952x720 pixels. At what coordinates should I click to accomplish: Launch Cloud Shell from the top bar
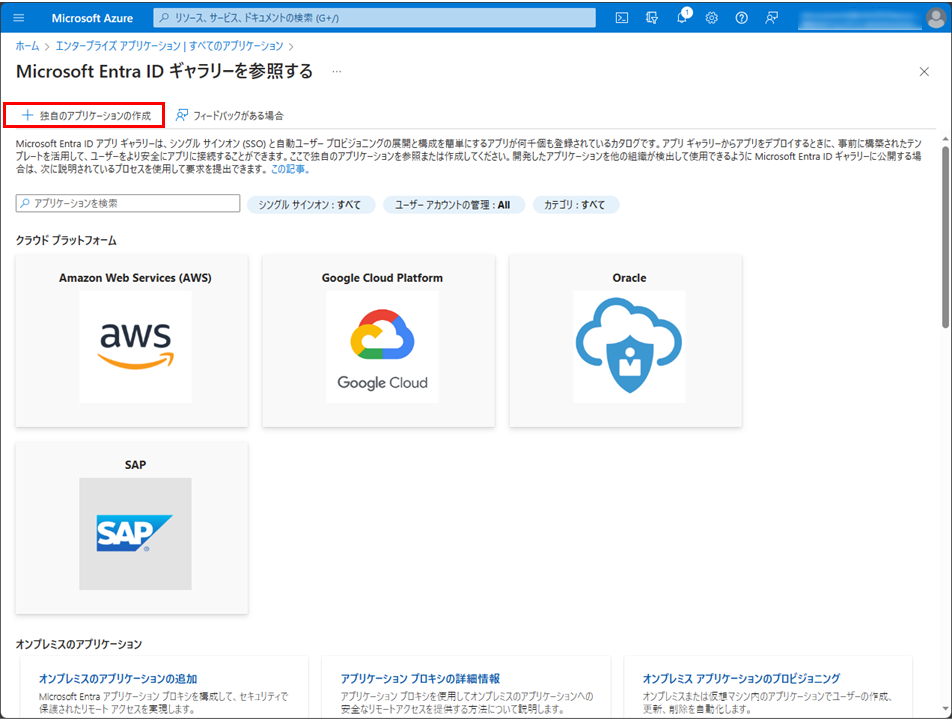pos(622,18)
